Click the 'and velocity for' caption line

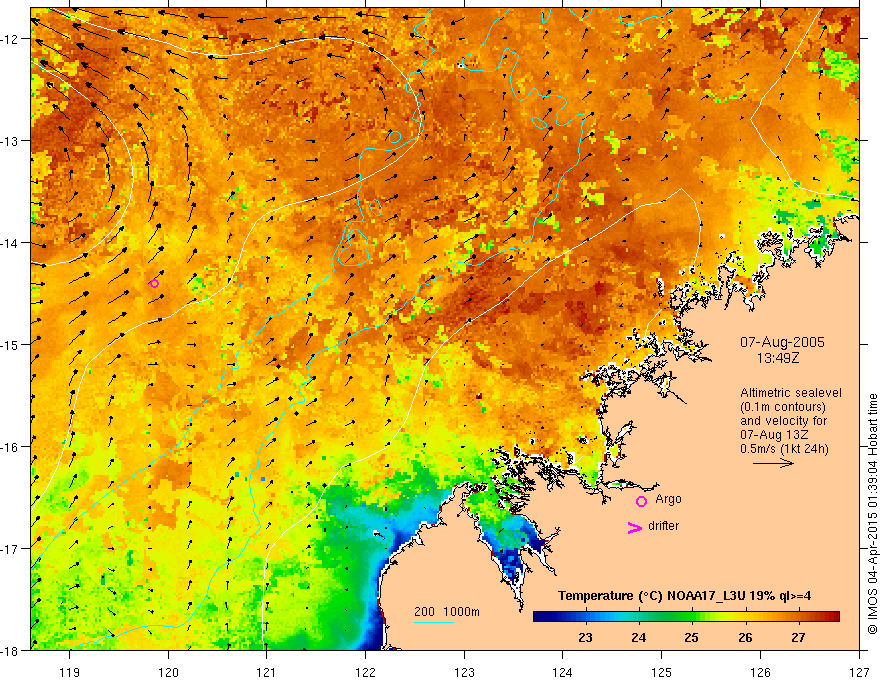[x=783, y=421]
